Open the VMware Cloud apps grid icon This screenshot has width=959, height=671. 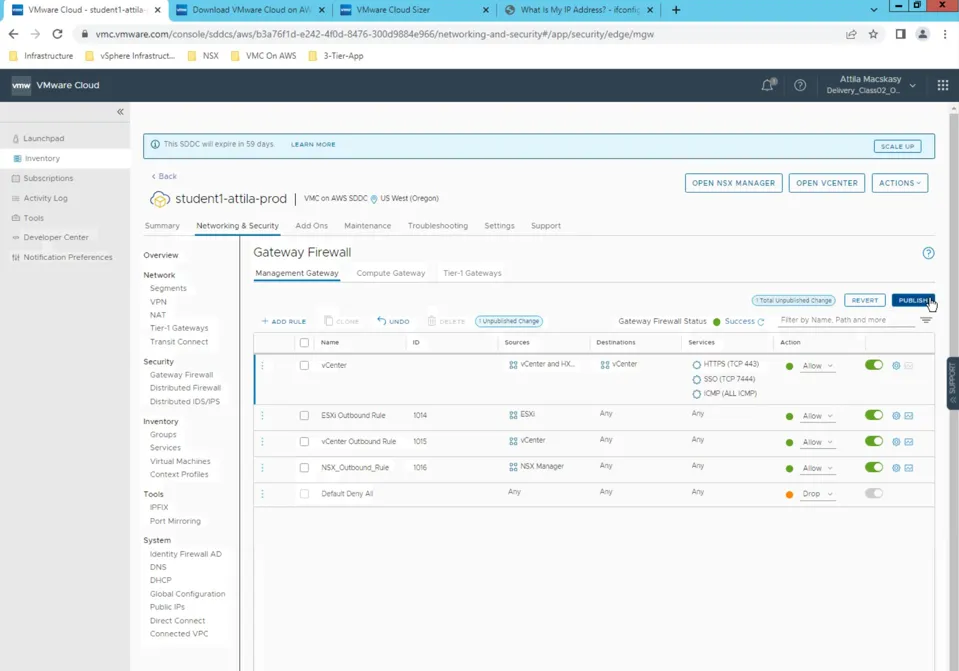pyautogui.click(x=942, y=85)
